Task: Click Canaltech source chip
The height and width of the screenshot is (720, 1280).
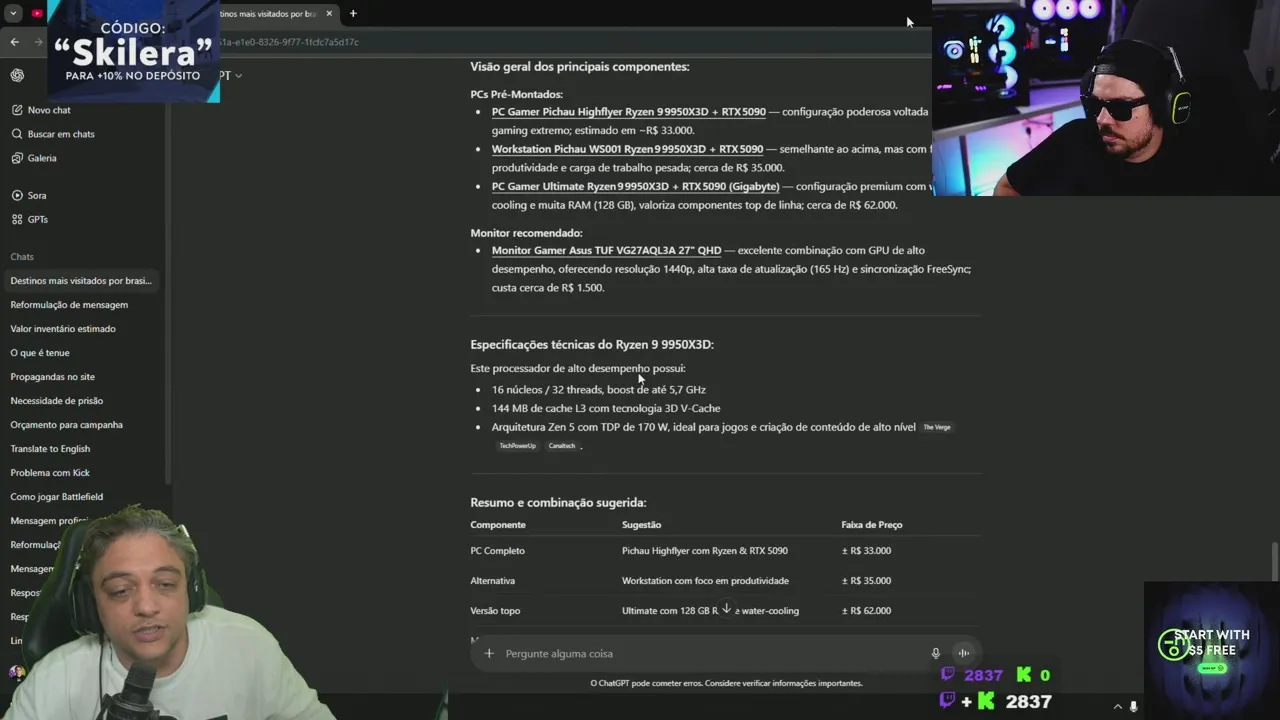Action: [562, 446]
